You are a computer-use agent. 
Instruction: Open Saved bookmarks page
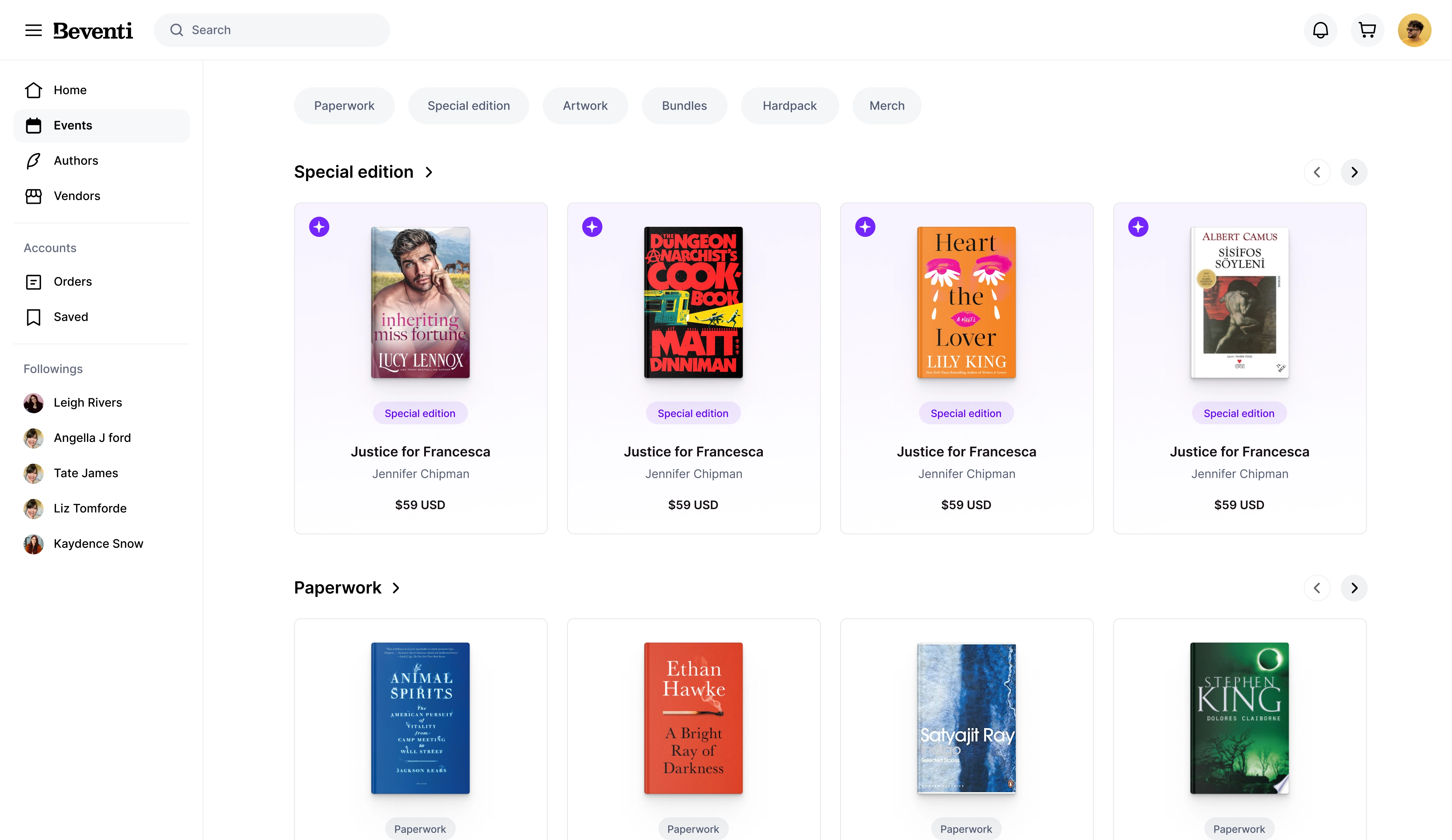[x=70, y=317]
